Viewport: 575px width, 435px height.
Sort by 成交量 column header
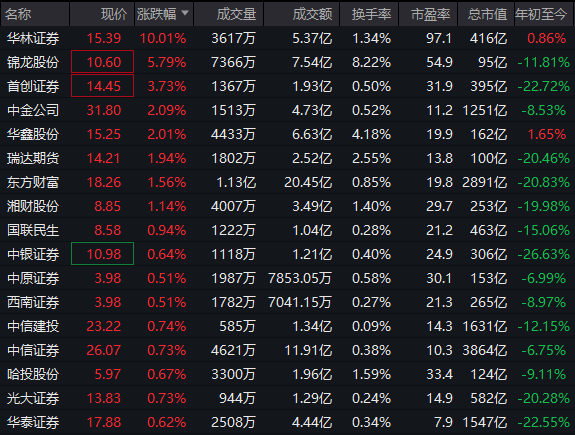point(228,14)
